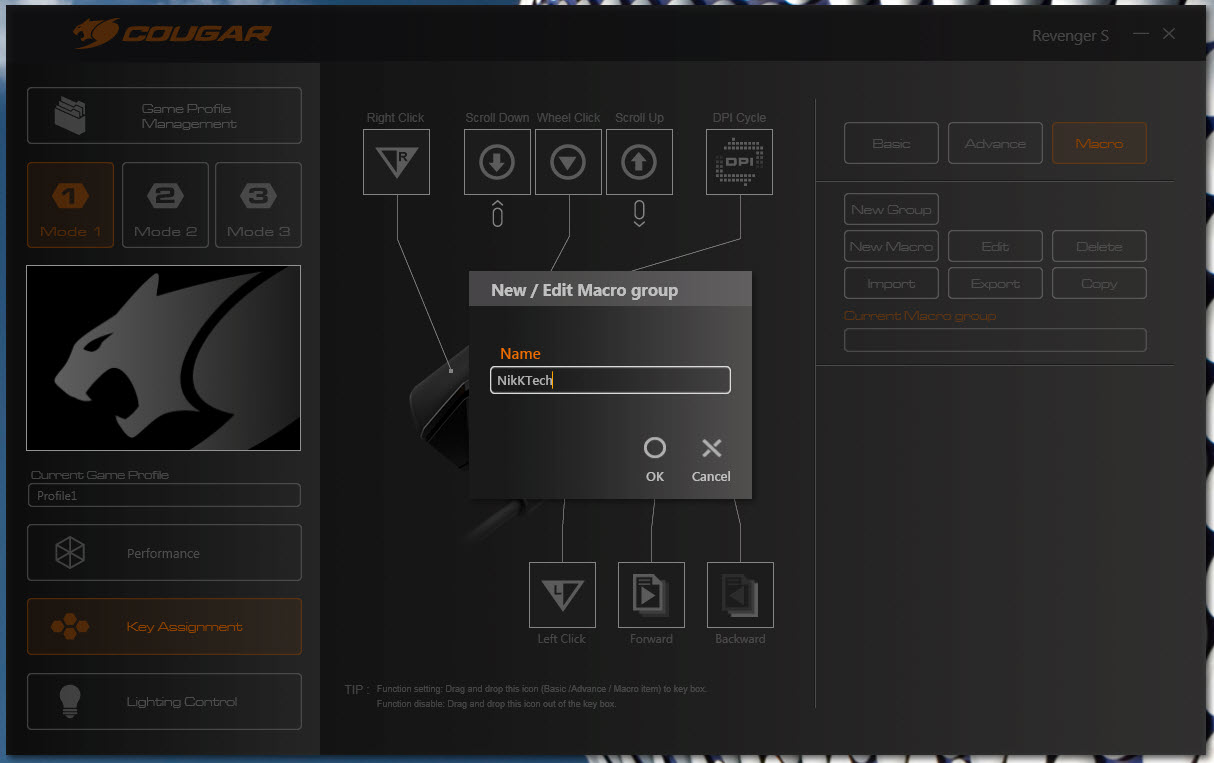Confirm with the OK circle icon
1214x763 pixels.
[655, 448]
